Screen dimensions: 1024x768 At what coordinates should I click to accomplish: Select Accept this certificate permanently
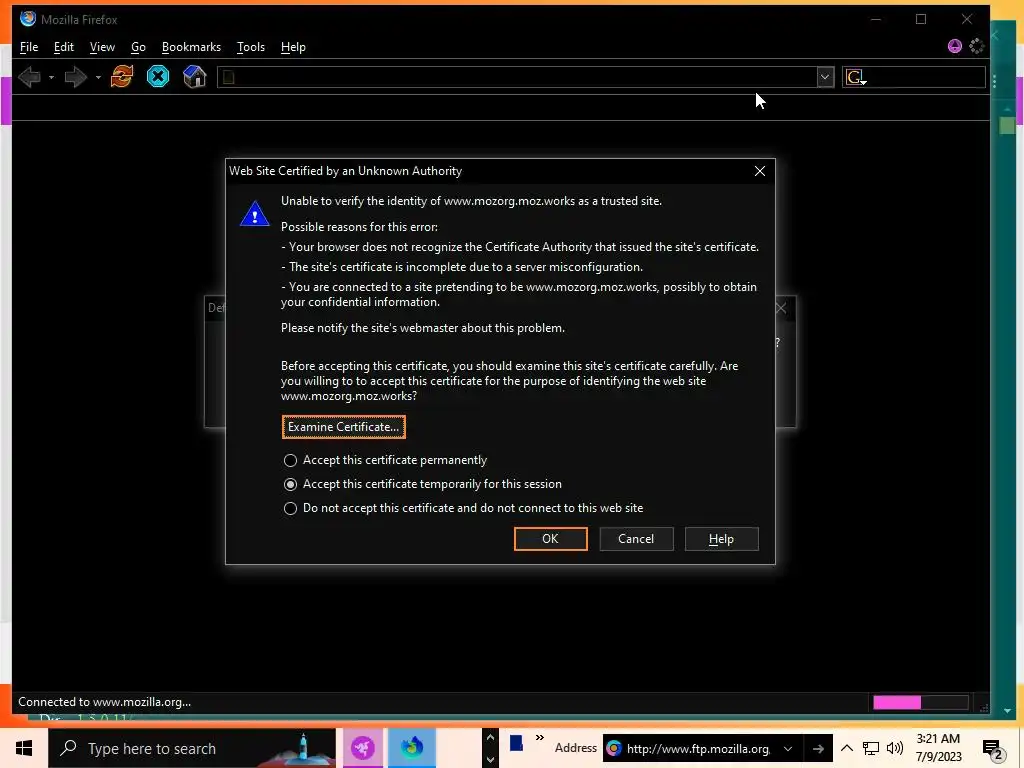(x=290, y=460)
